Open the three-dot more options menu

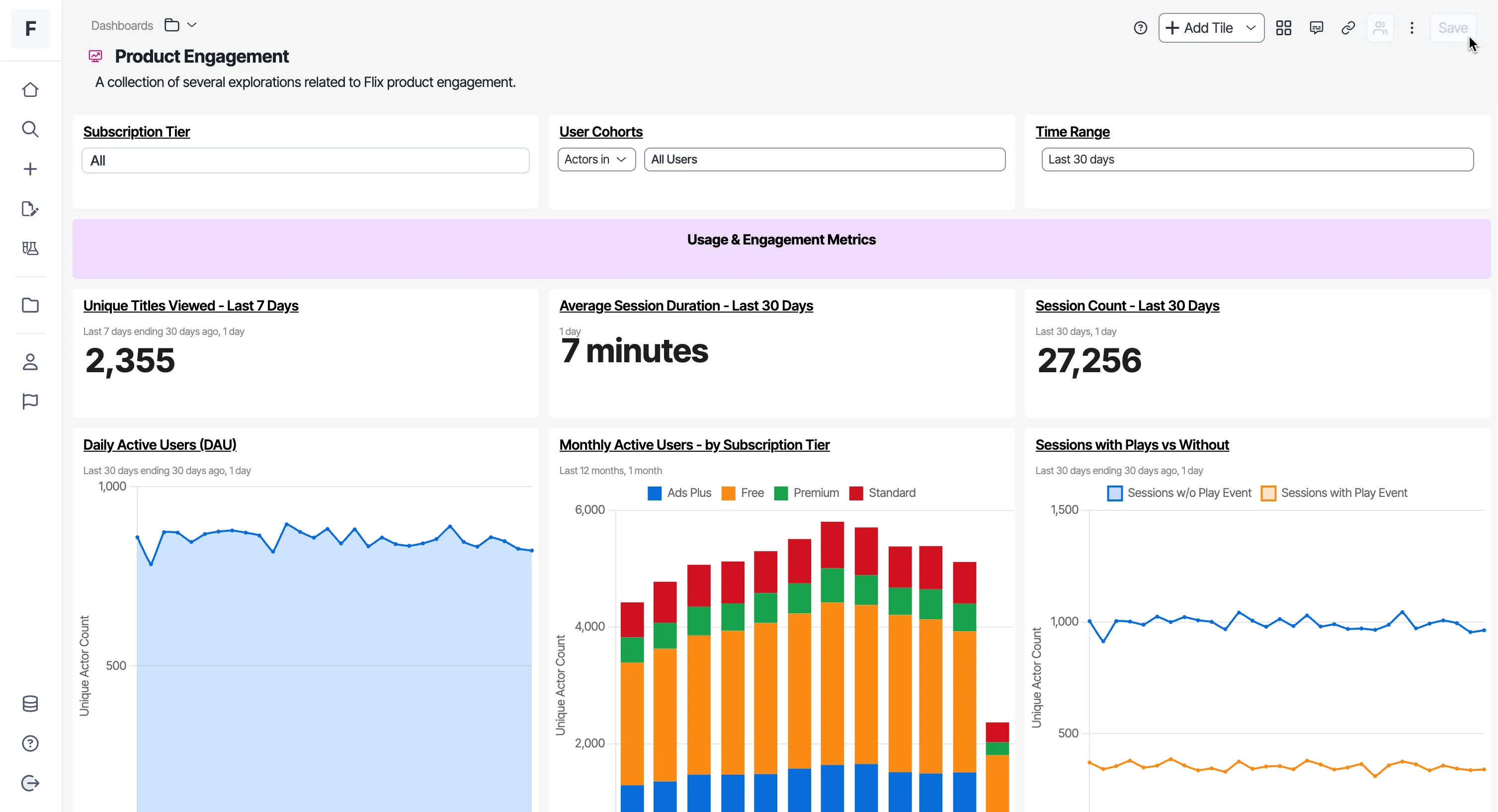tap(1412, 28)
